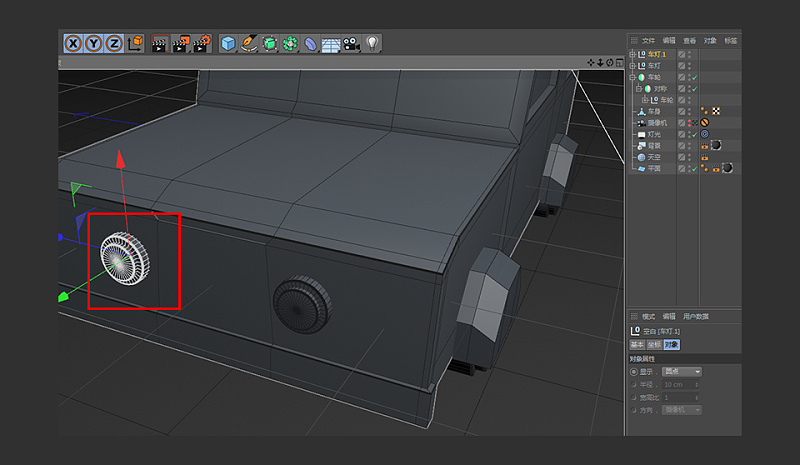
Task: Open the 查看 menu in object manager
Action: [689, 40]
